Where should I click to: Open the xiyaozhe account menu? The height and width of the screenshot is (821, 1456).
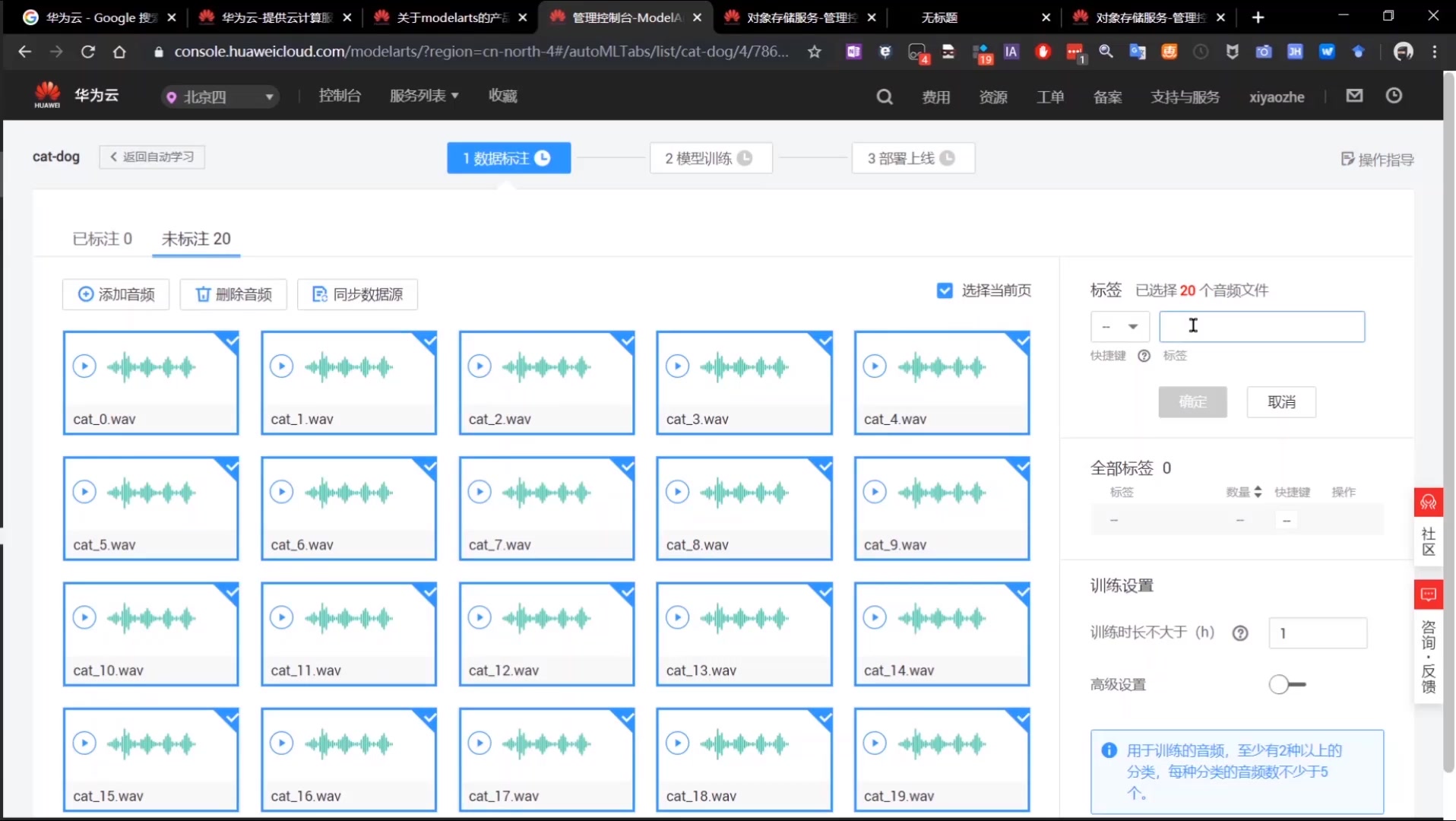(x=1277, y=97)
